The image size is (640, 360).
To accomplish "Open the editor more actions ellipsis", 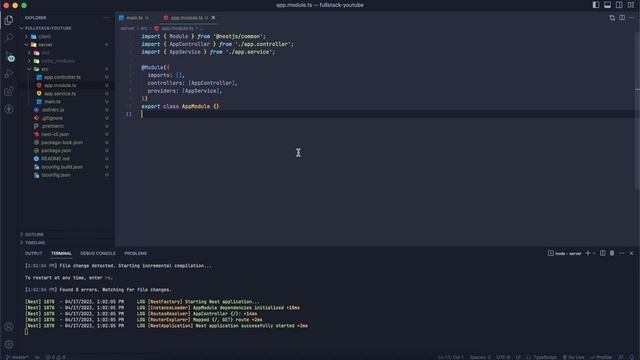I will click(631, 18).
